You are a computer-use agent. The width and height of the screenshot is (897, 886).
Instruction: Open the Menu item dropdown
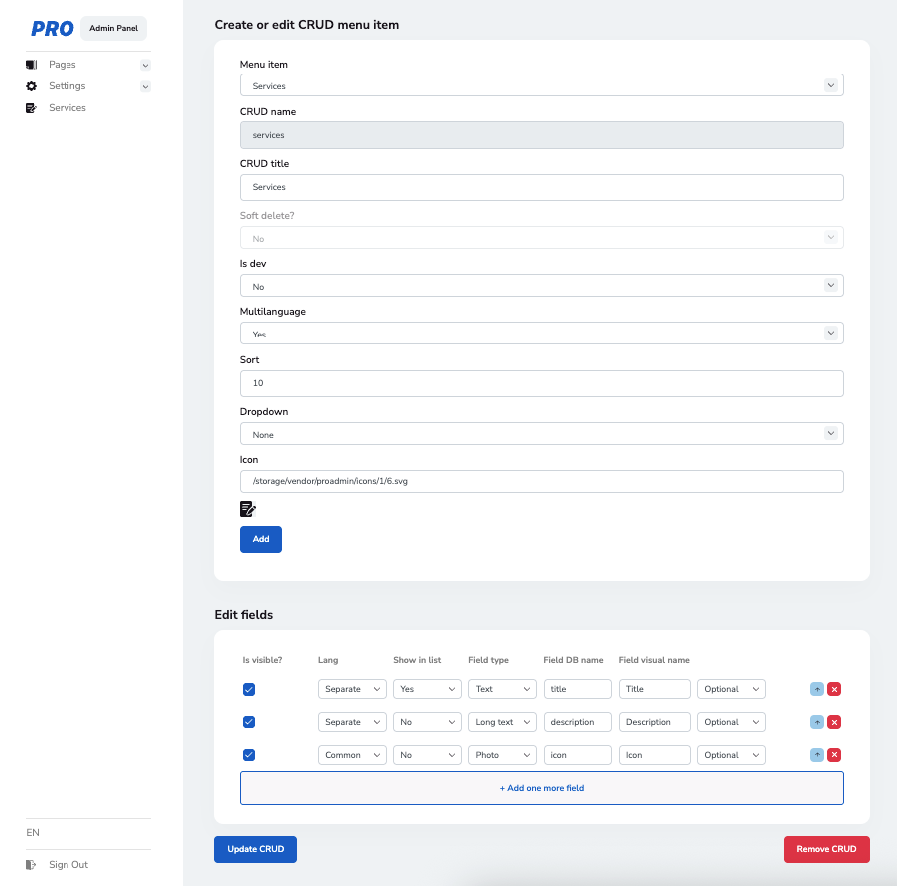pos(541,86)
